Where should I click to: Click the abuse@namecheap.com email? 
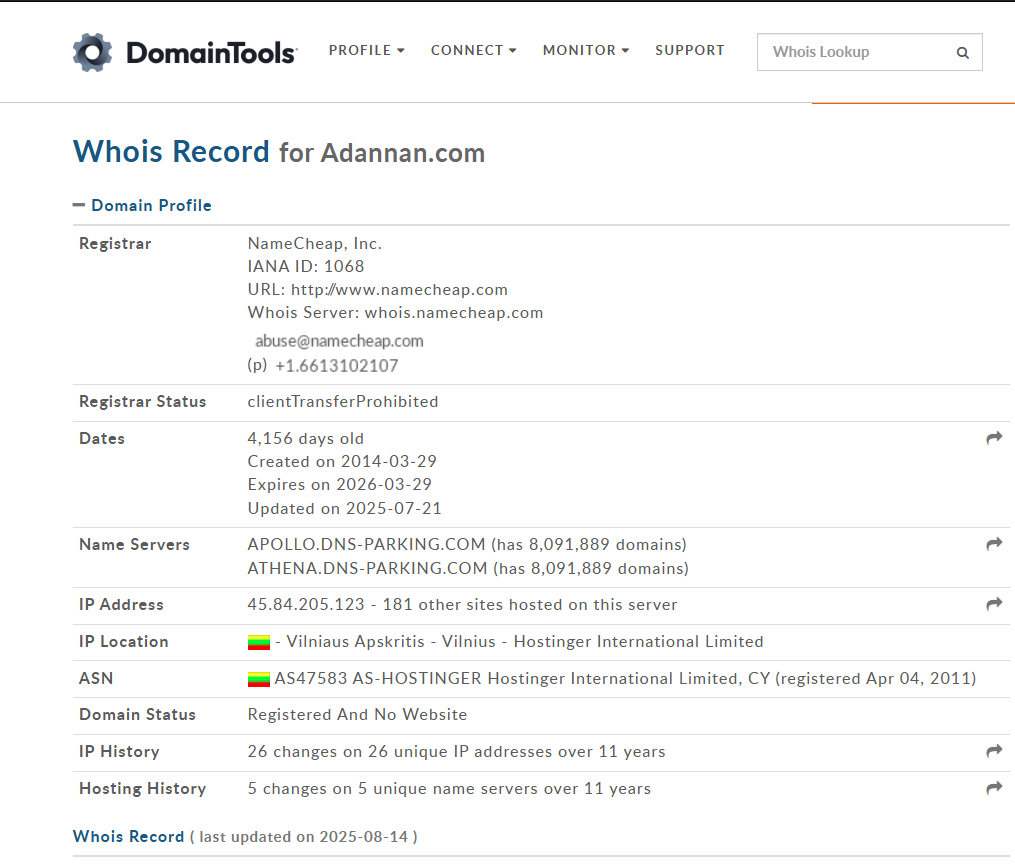339,341
